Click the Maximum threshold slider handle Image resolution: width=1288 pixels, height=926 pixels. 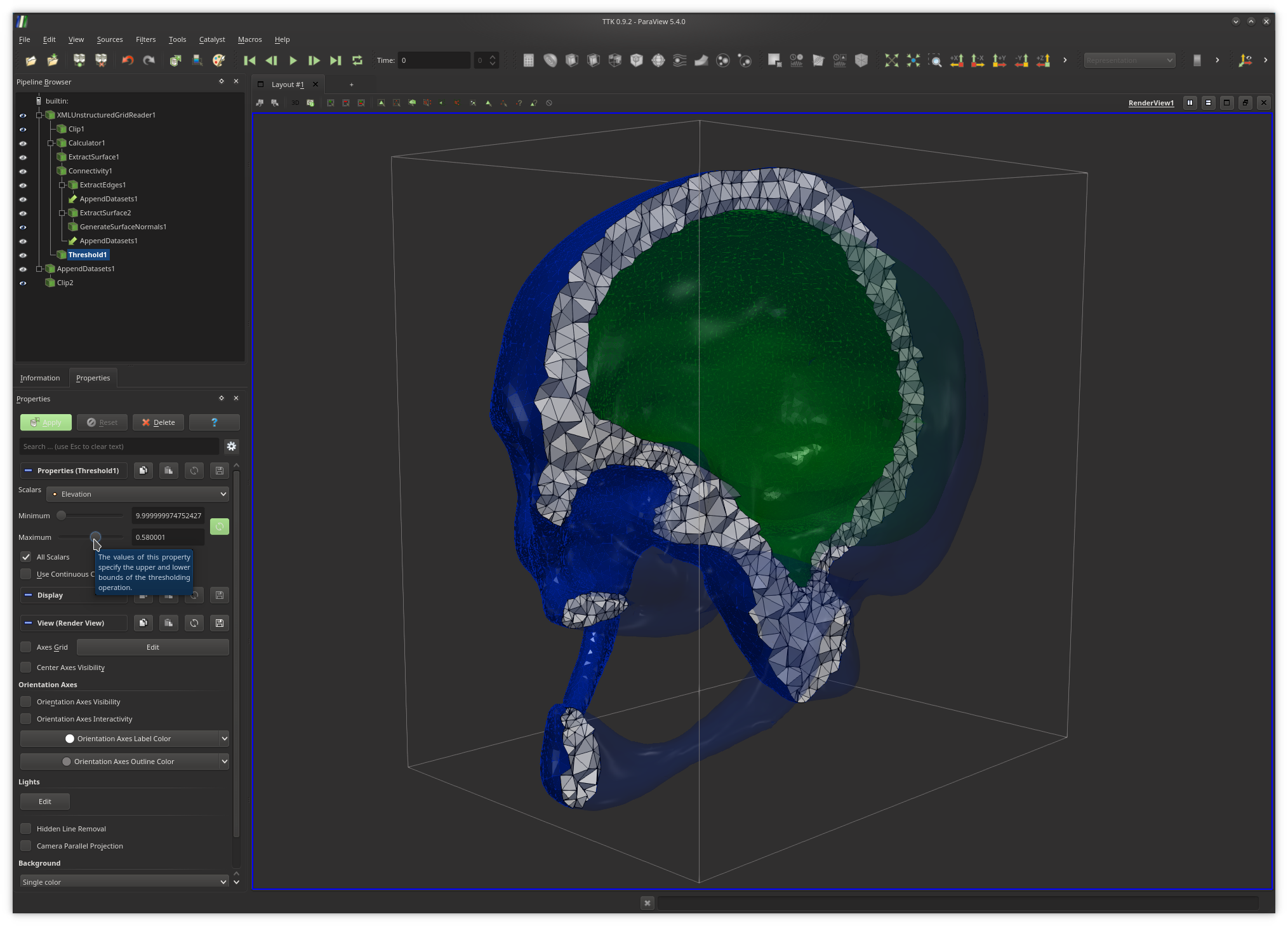[x=95, y=537]
